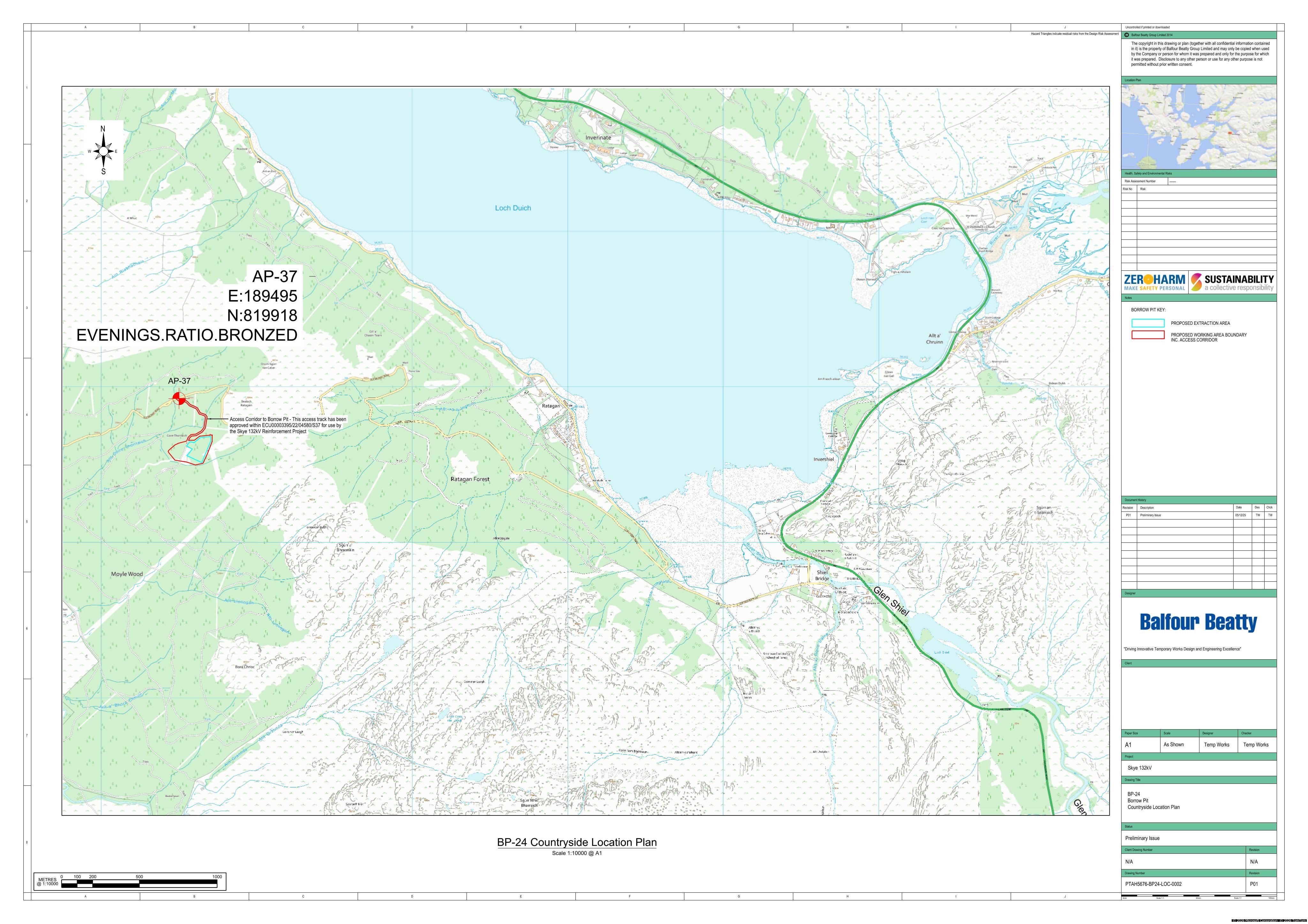The height and width of the screenshot is (924, 1308).
Task: Click the P01 revision beside drawing number
Action: [x=1254, y=884]
